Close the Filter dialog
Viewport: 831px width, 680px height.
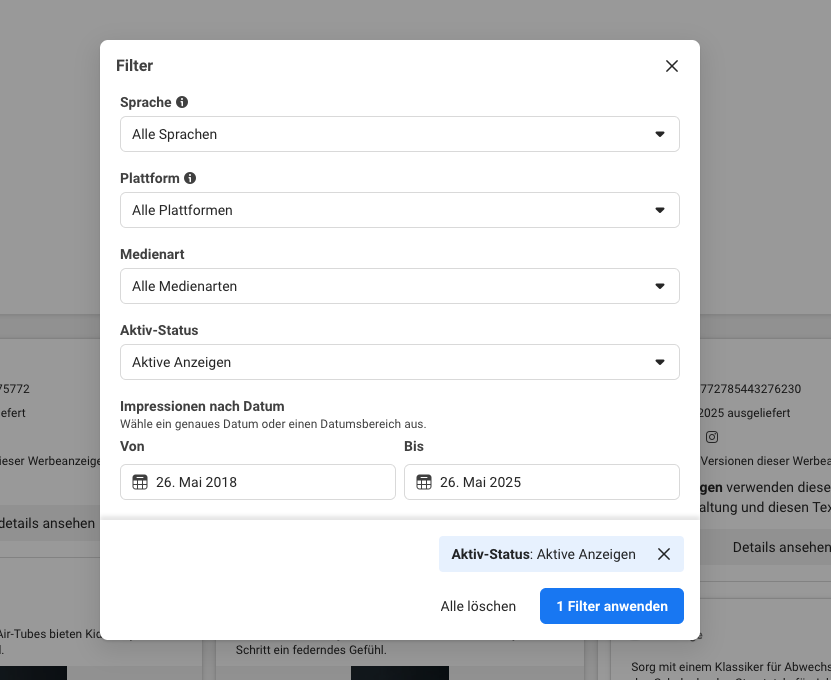671,66
